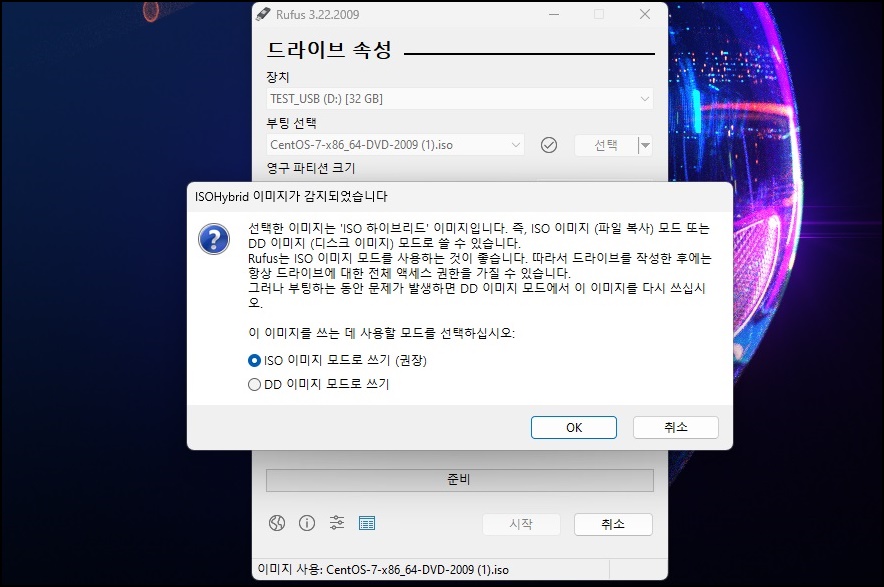Screen dimensions: 884x587
Task: Click the 드라이브 속성 heading
Action: pos(329,50)
